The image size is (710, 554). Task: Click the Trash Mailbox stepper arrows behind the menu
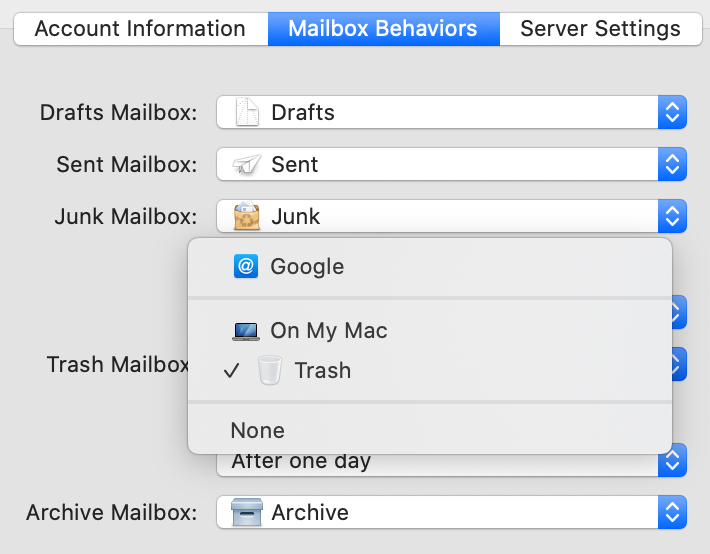(680, 364)
